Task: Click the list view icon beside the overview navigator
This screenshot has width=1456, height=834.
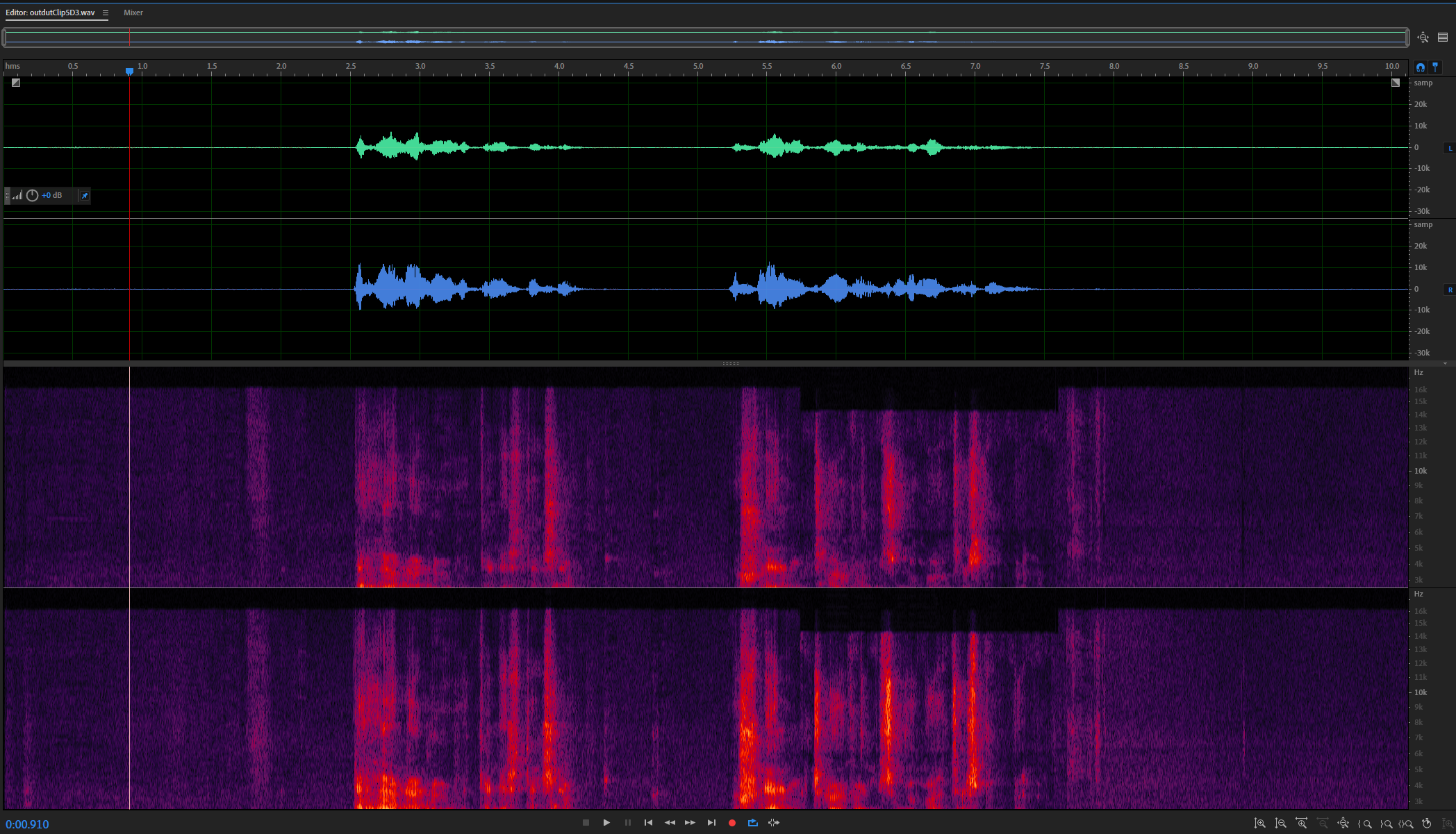Action: point(1443,37)
